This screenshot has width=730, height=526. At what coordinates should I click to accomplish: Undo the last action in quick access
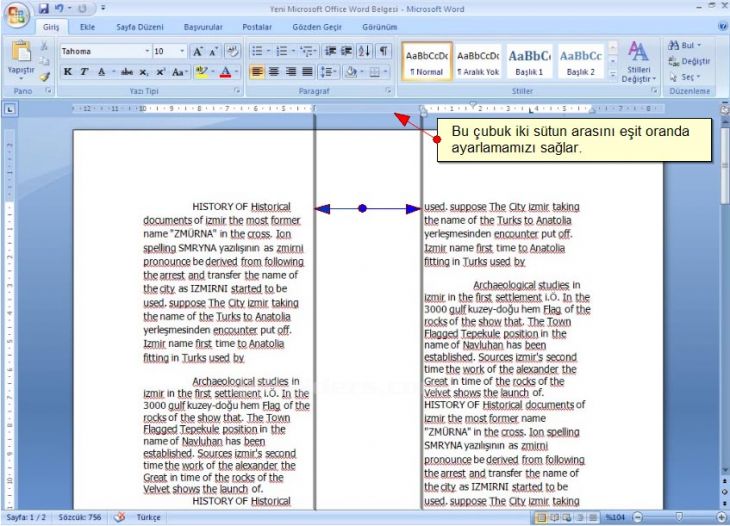[x=59, y=8]
